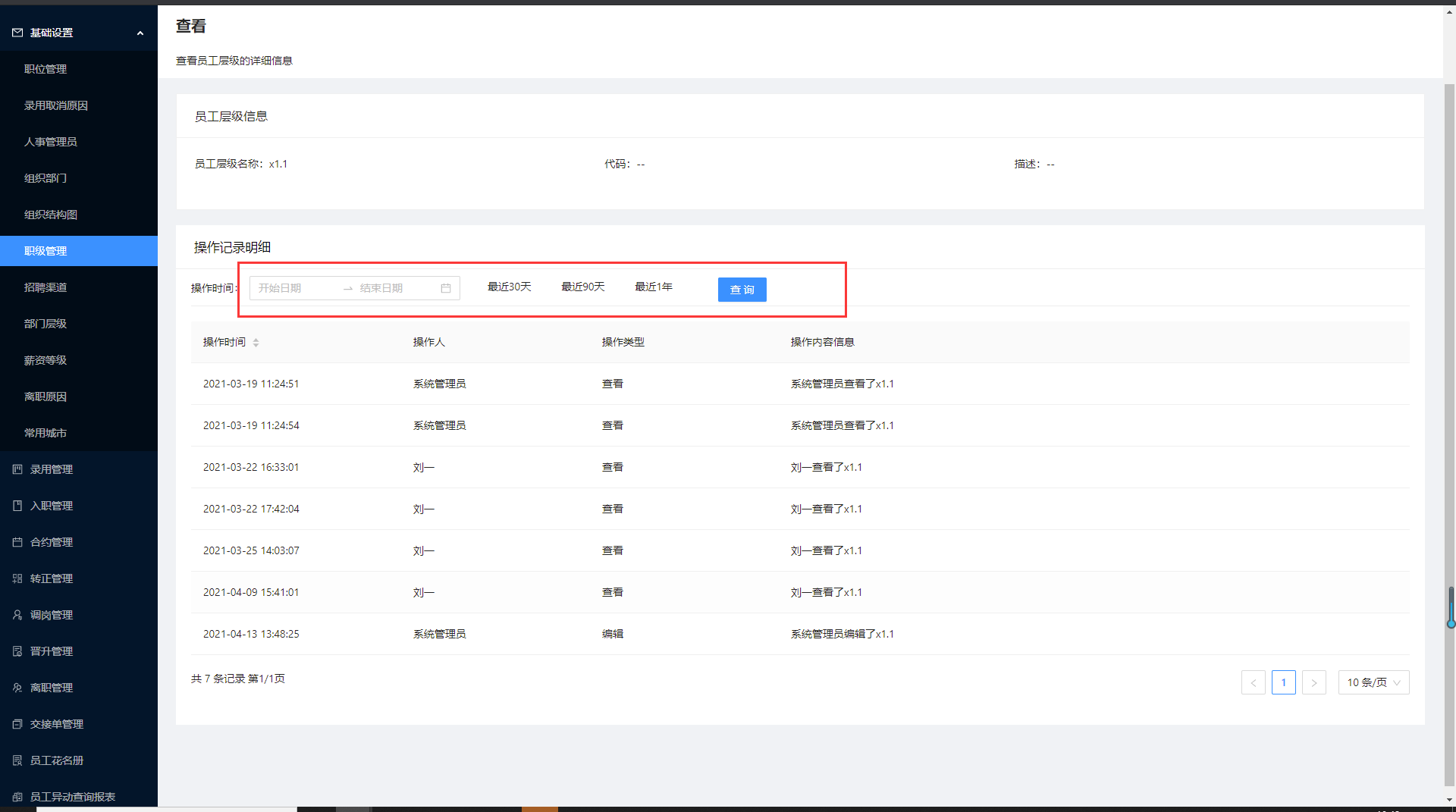
Task: Click the 开始日期 start date field
Action: point(296,288)
